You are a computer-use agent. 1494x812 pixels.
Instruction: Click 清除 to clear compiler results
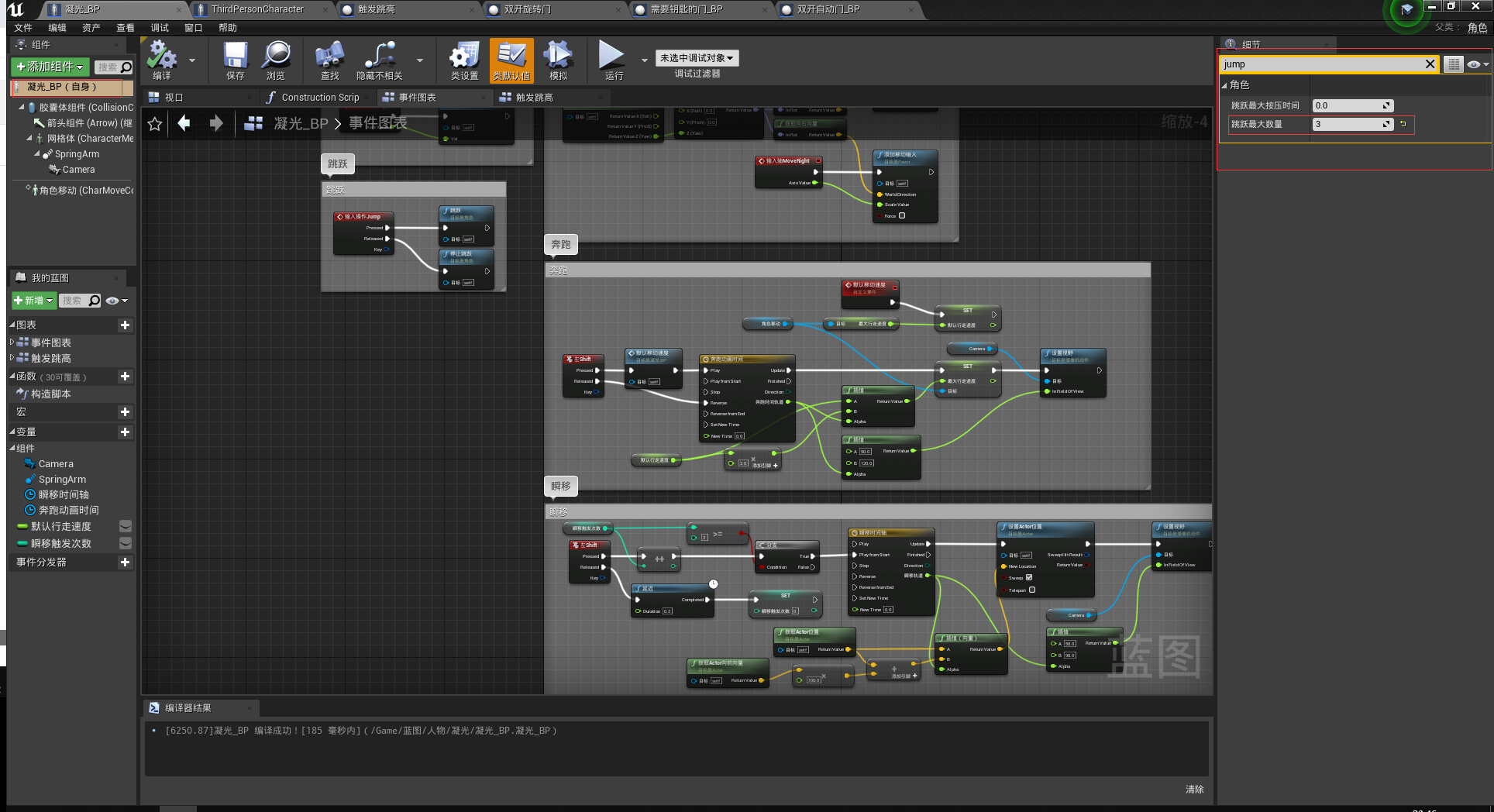(x=1194, y=790)
